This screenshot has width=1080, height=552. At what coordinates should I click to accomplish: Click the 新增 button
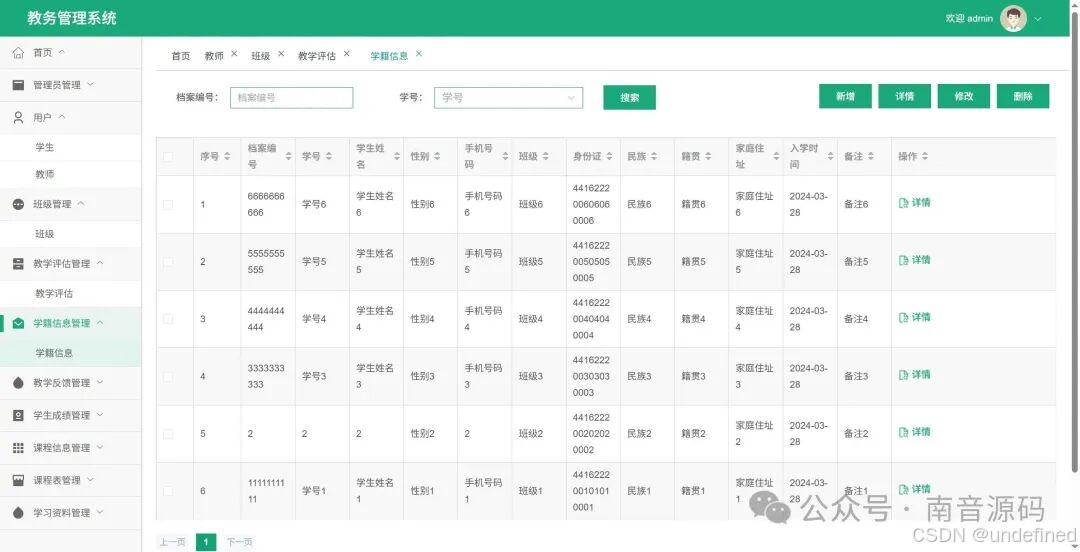tap(845, 96)
